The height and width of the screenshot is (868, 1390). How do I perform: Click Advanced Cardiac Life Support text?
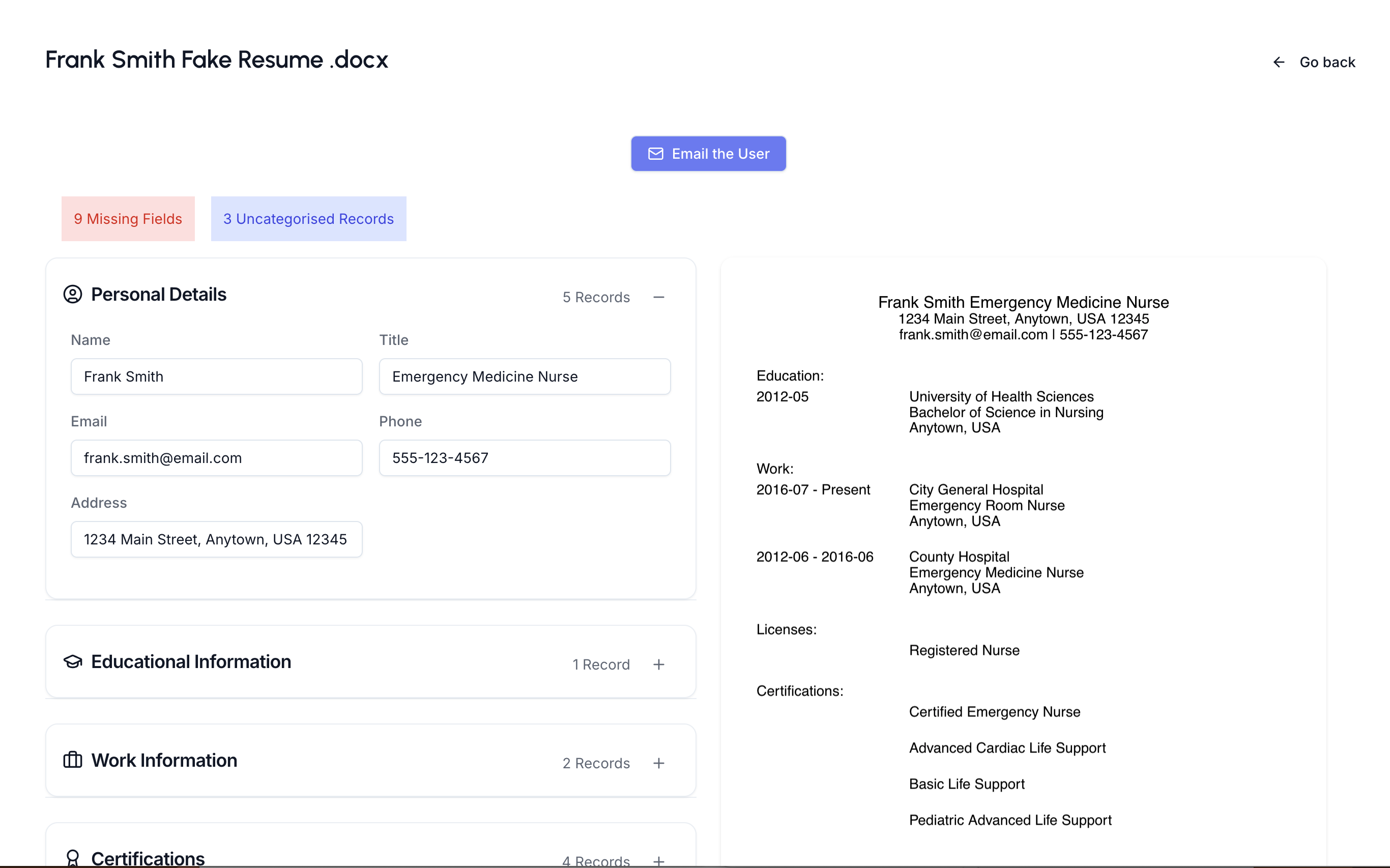[1007, 748]
